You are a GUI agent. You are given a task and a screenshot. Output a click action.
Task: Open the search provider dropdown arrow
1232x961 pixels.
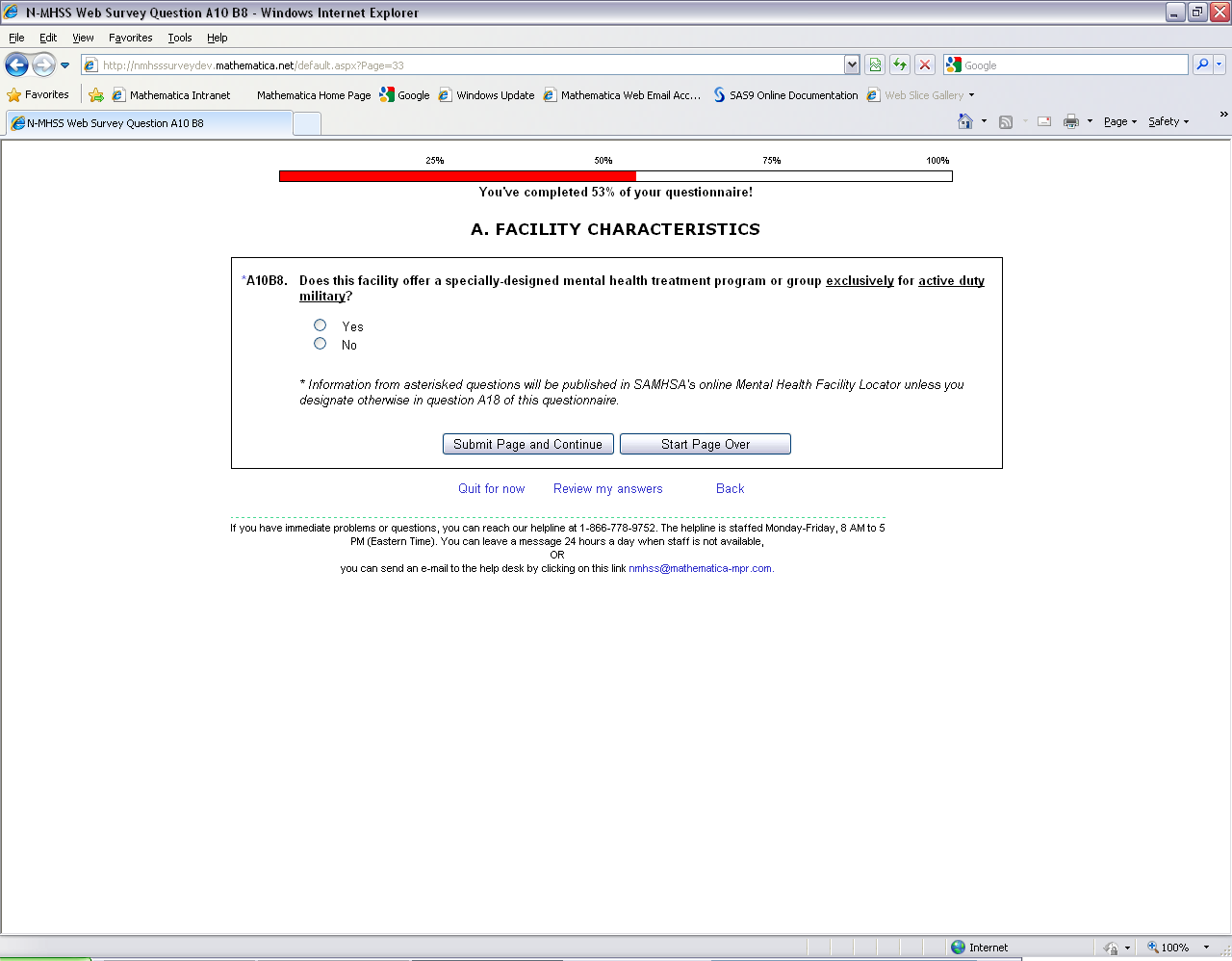(x=1219, y=65)
